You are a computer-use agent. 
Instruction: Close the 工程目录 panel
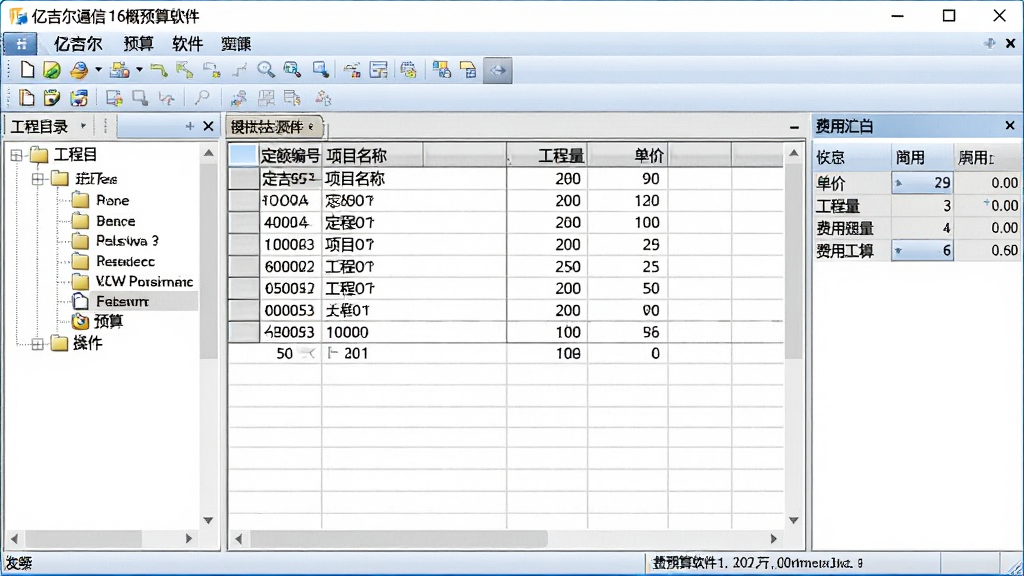pos(208,126)
